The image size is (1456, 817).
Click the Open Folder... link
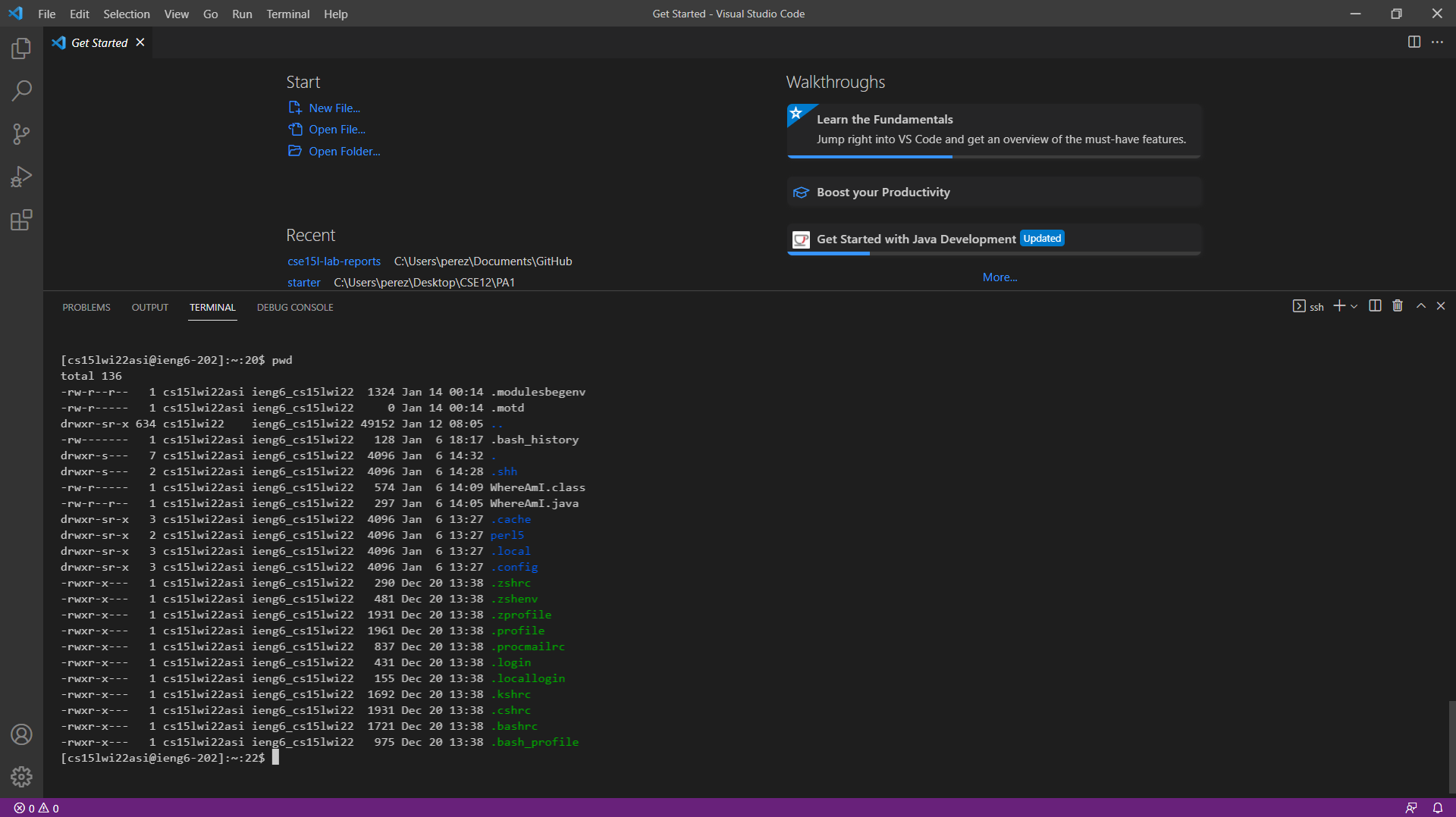click(x=344, y=152)
